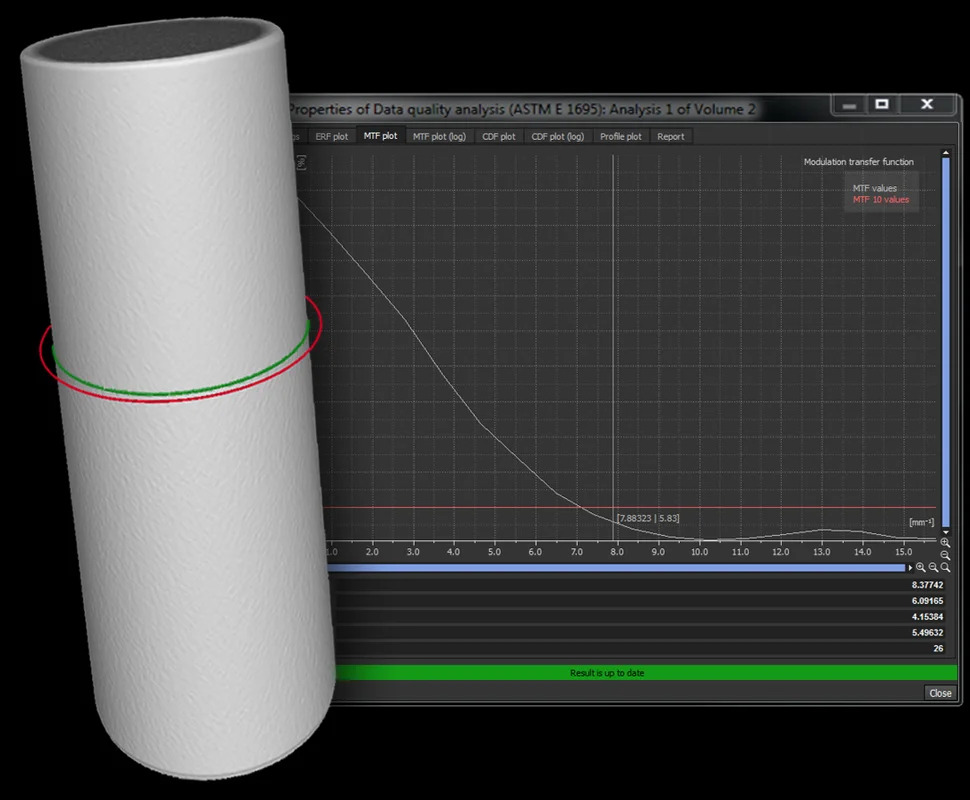Open the Report tab
Image resolution: width=970 pixels, height=800 pixels.
(x=671, y=136)
